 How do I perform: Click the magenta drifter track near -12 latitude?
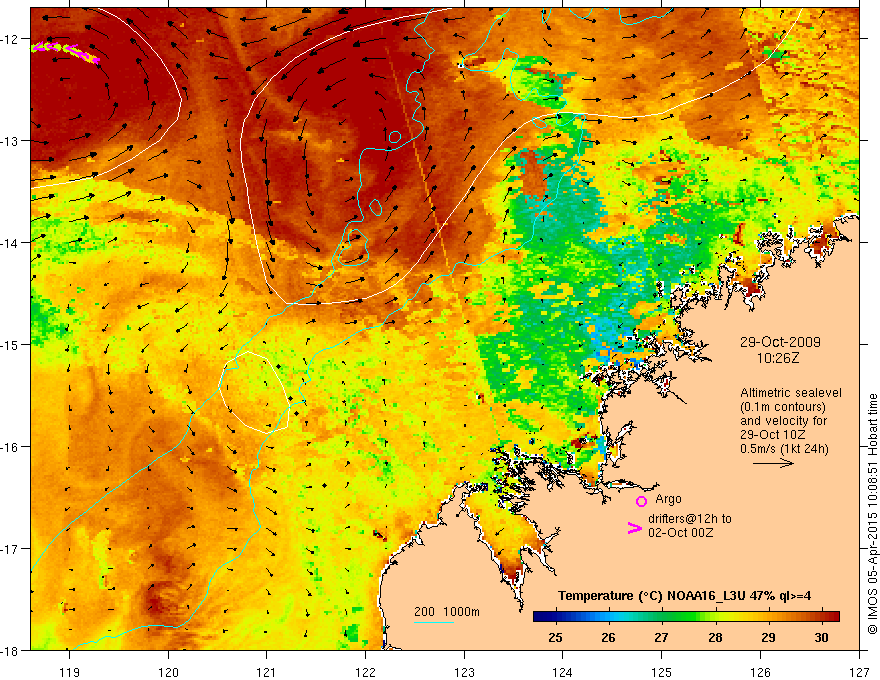coord(66,52)
